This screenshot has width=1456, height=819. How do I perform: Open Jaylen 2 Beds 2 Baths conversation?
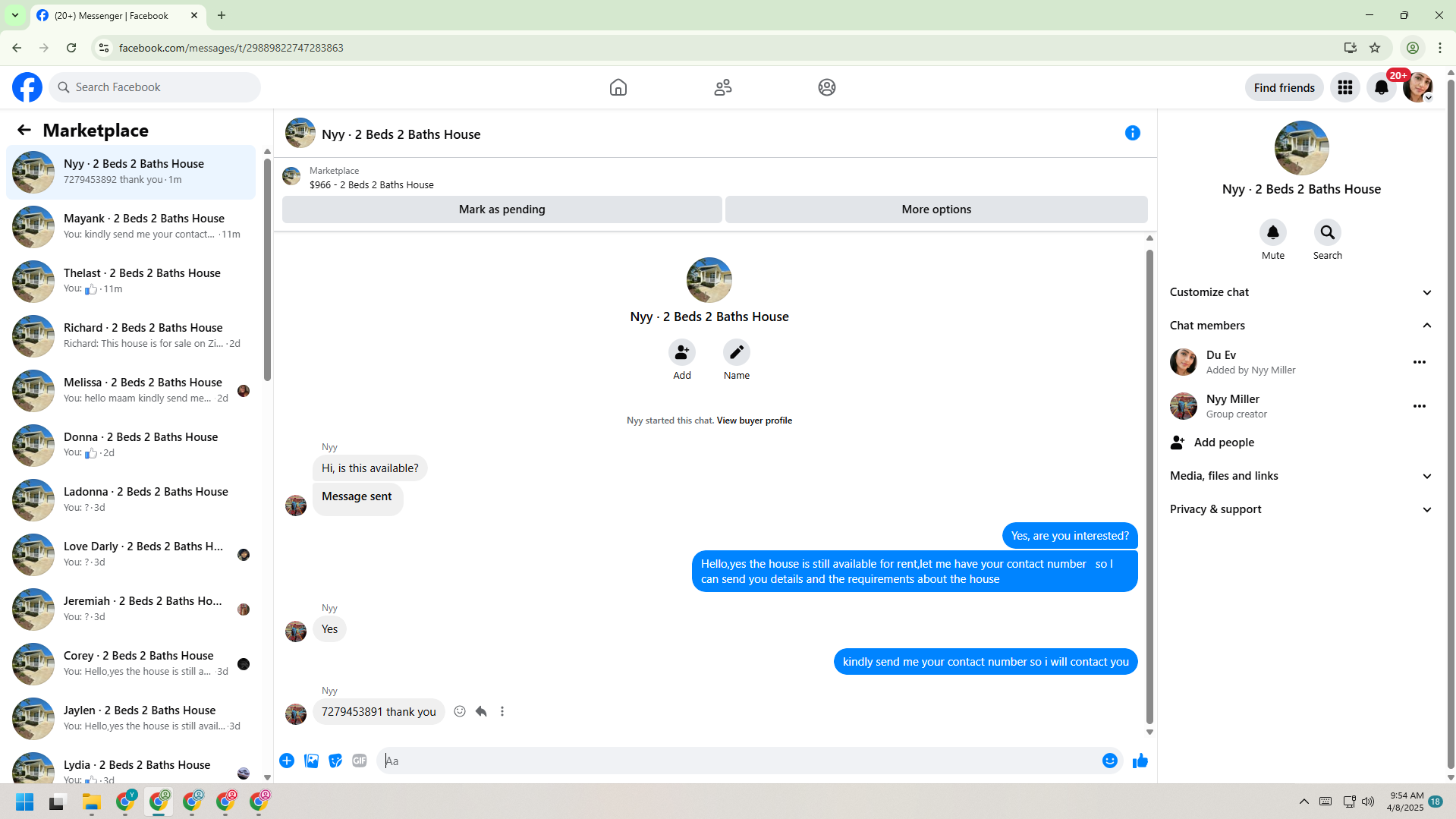[131, 718]
